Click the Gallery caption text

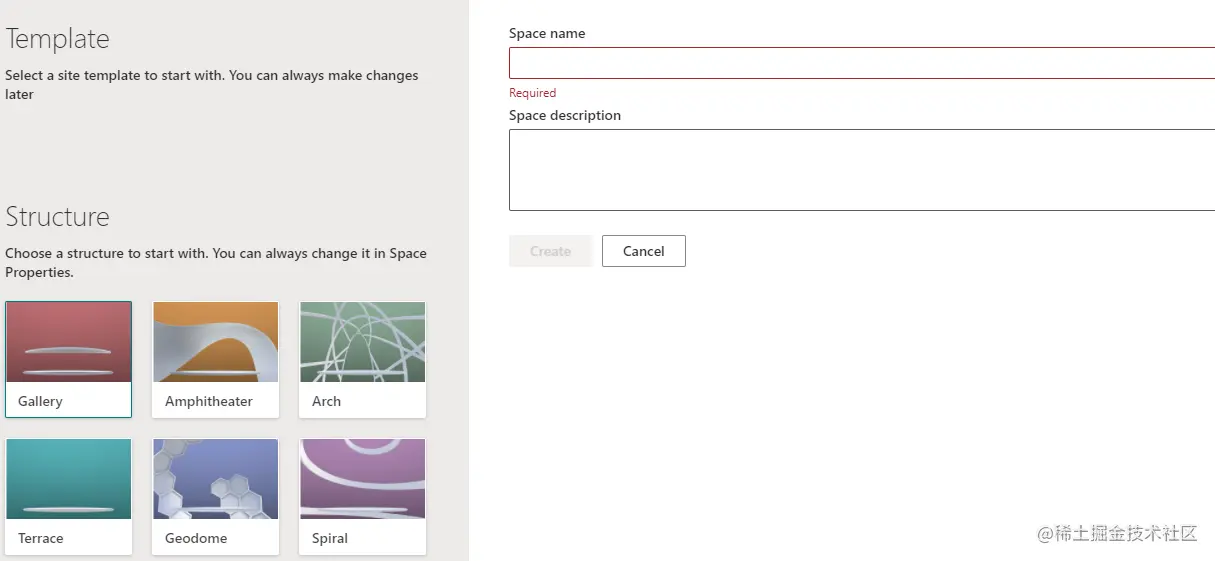[40, 401]
